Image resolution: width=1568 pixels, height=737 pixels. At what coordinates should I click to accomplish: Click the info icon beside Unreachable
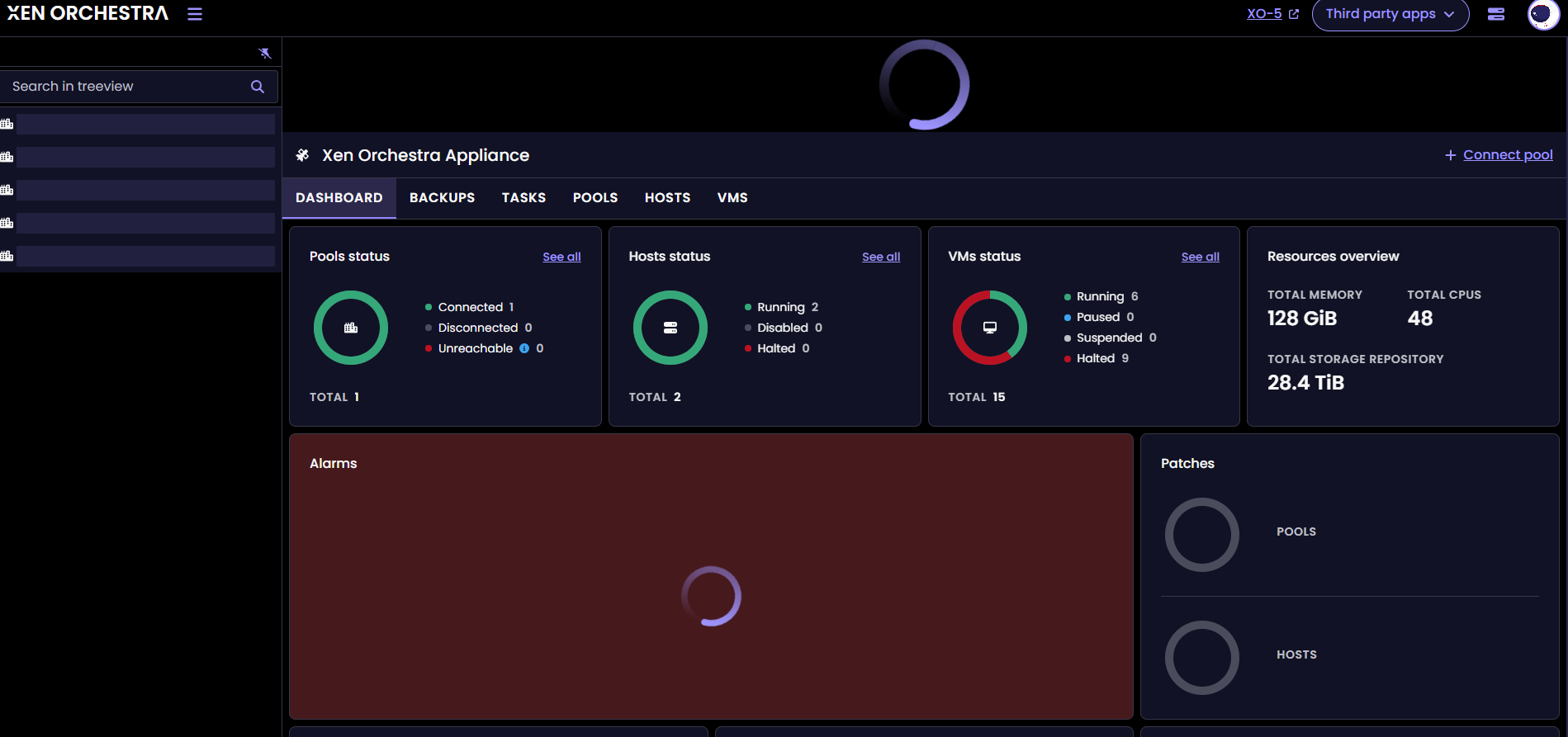[524, 348]
